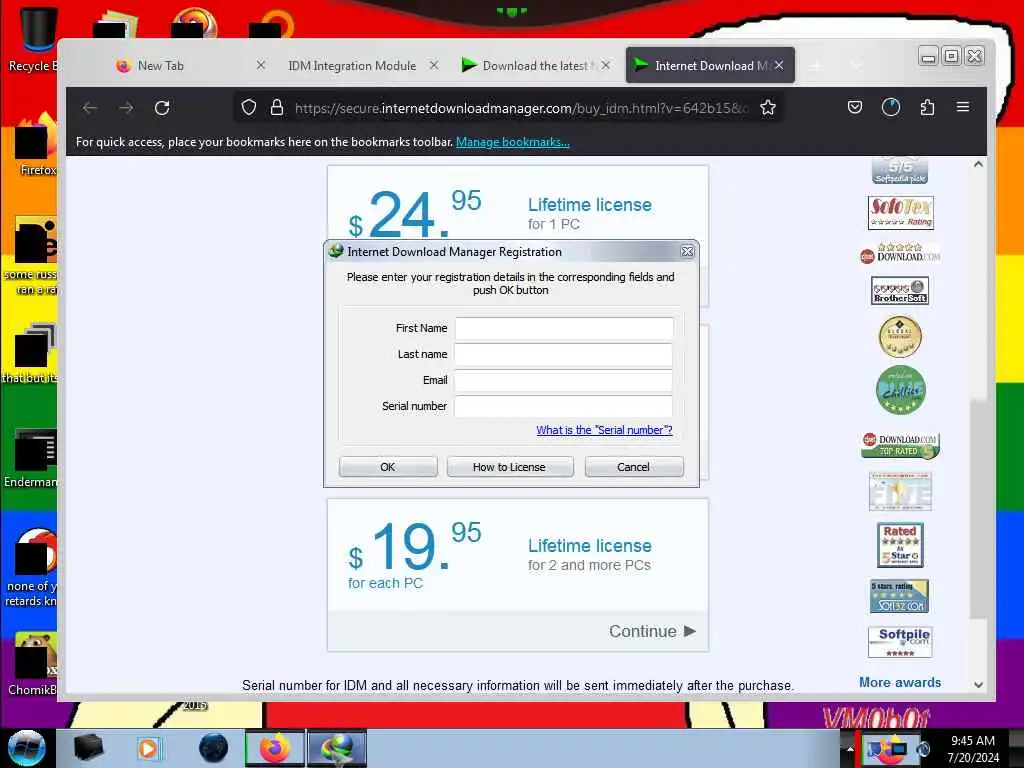Viewport: 1024px width, 768px height.
Task: Close the IDM Registration dialog with the X
Action: click(687, 251)
